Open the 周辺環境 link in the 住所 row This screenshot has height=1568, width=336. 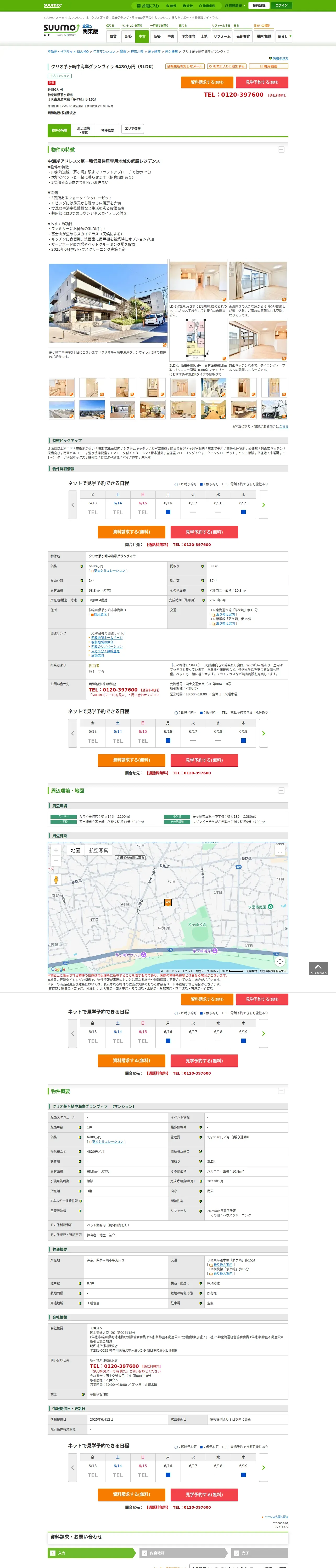tap(100, 615)
